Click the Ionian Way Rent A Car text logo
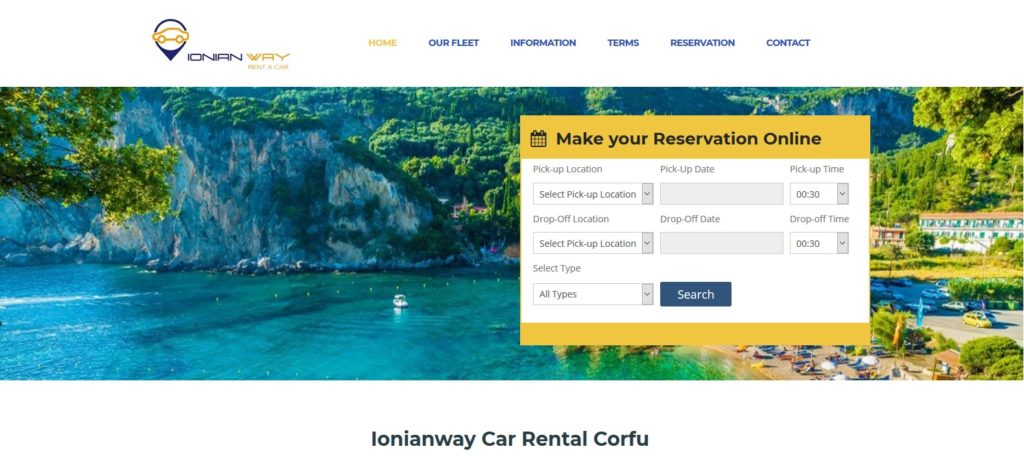 point(238,61)
